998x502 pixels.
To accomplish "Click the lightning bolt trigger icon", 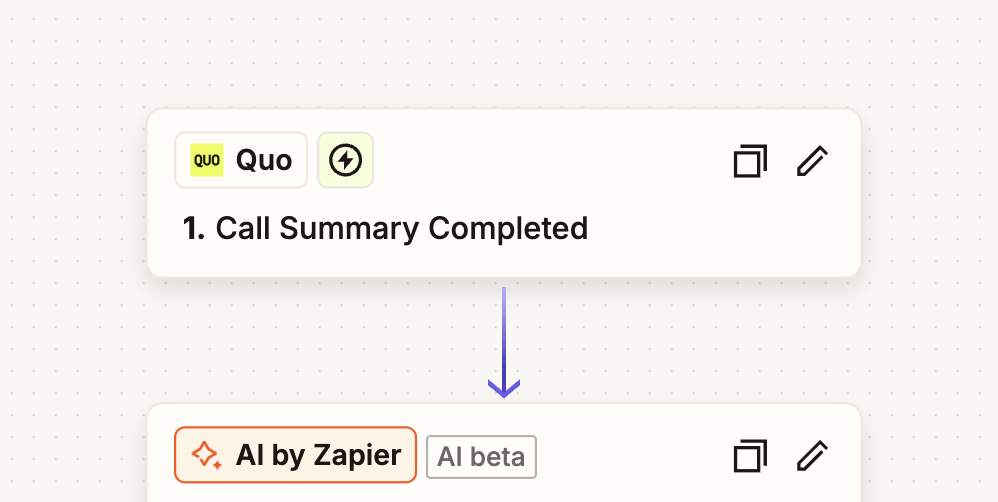I will [x=345, y=160].
